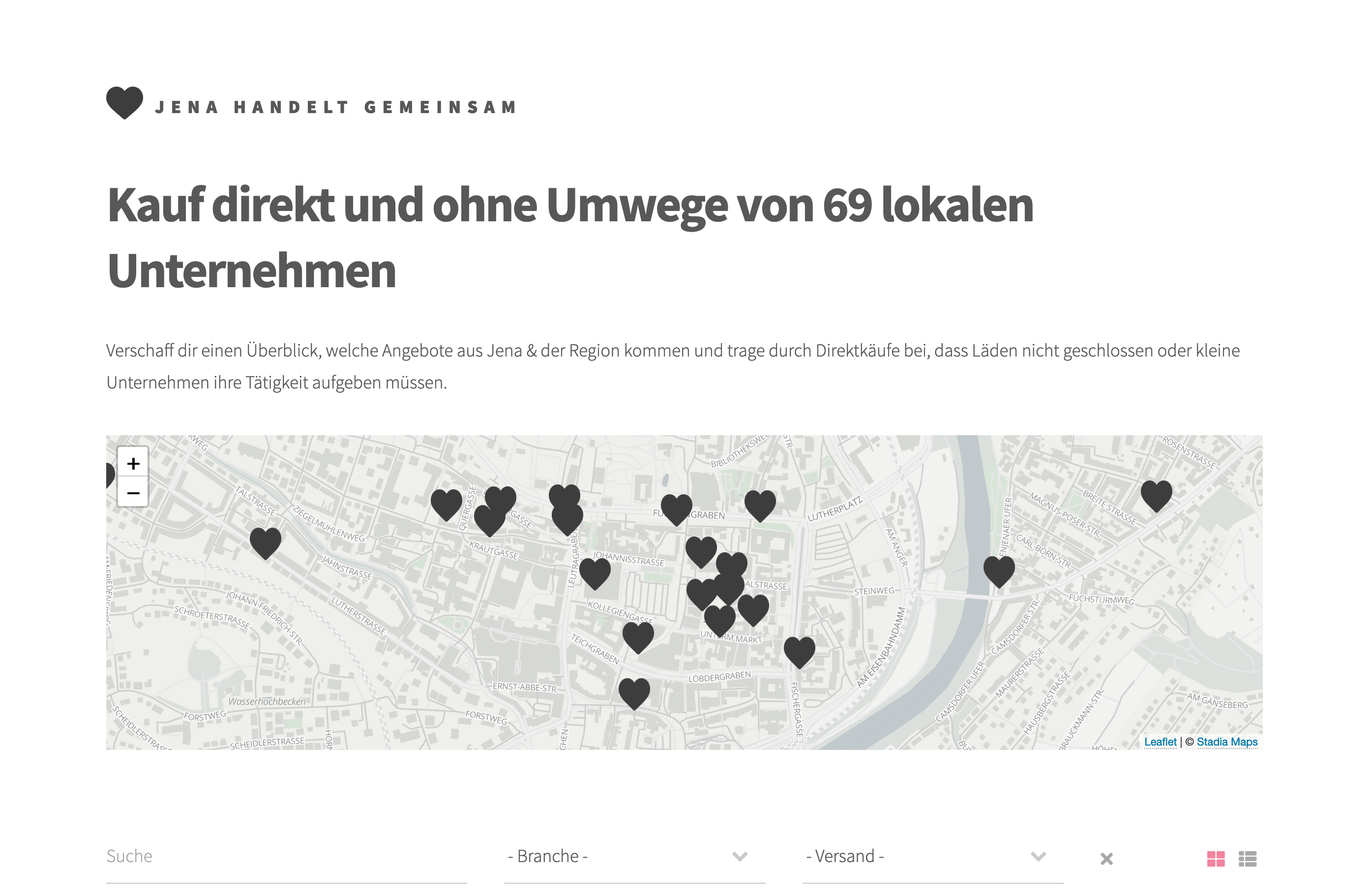Click the Suche search field
The width and height of the screenshot is (1372, 896).
click(x=286, y=856)
